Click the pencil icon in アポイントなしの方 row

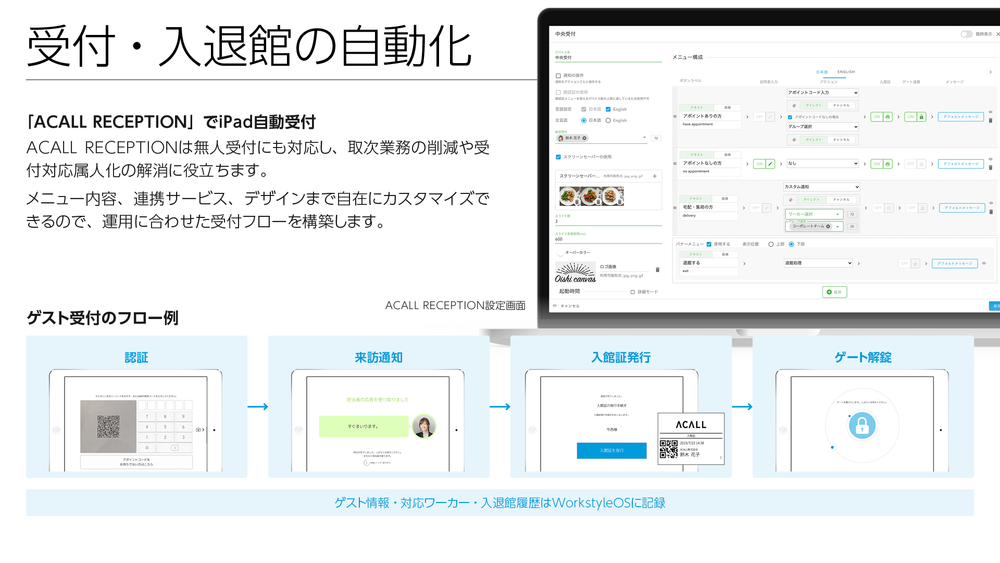click(770, 164)
